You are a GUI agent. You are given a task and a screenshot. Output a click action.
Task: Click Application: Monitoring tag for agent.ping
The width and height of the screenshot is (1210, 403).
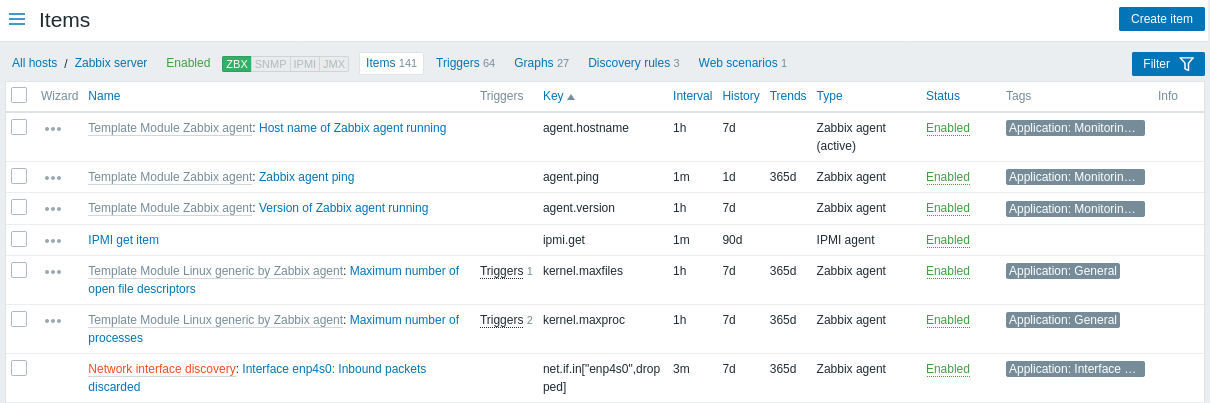click(x=1075, y=177)
